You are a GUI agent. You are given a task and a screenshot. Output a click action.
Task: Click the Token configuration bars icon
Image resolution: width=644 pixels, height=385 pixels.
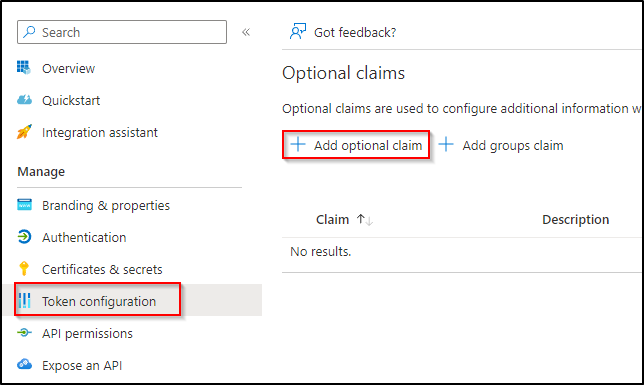pyautogui.click(x=25, y=300)
